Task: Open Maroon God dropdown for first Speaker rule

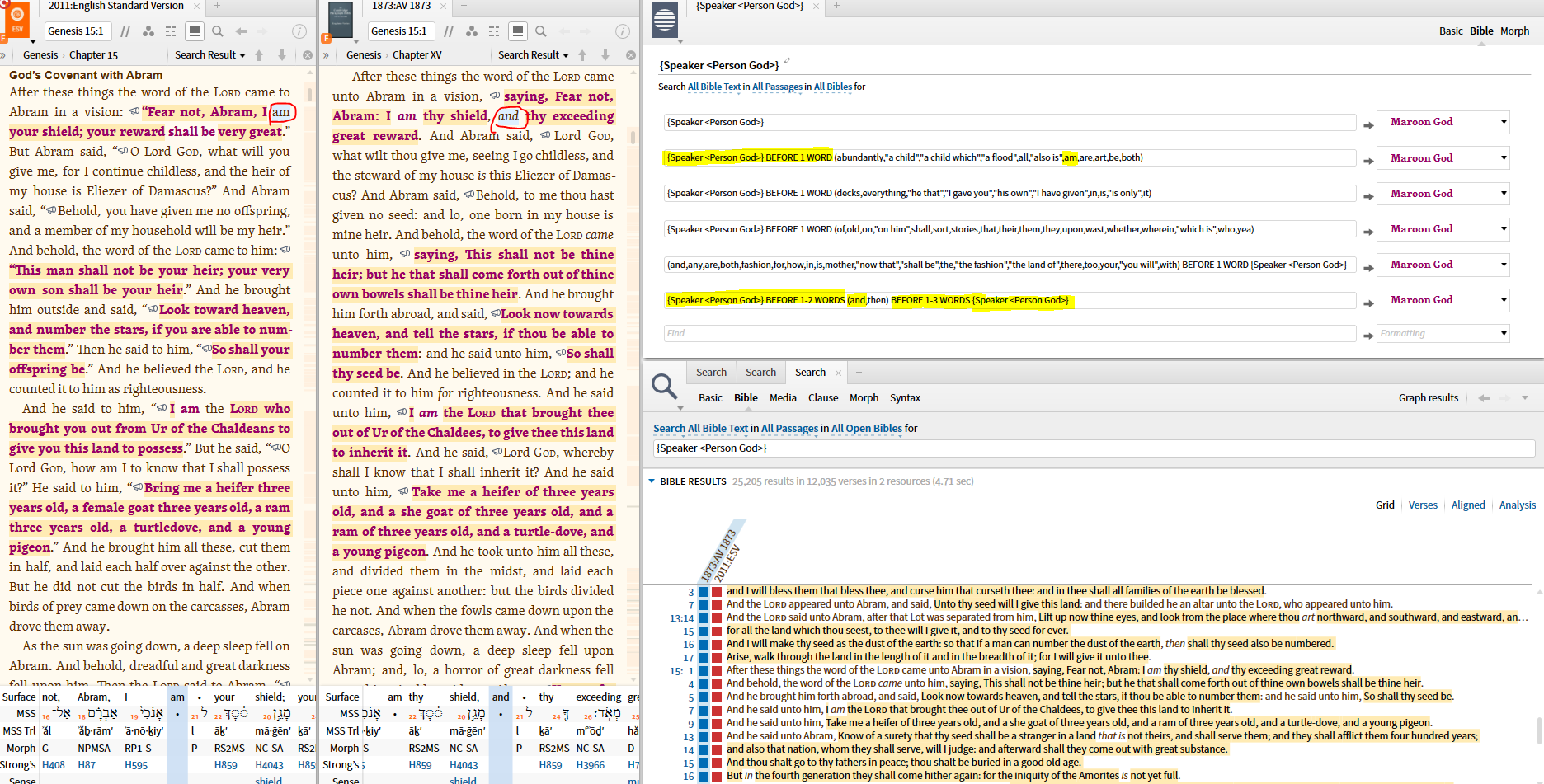Action: [x=1444, y=122]
